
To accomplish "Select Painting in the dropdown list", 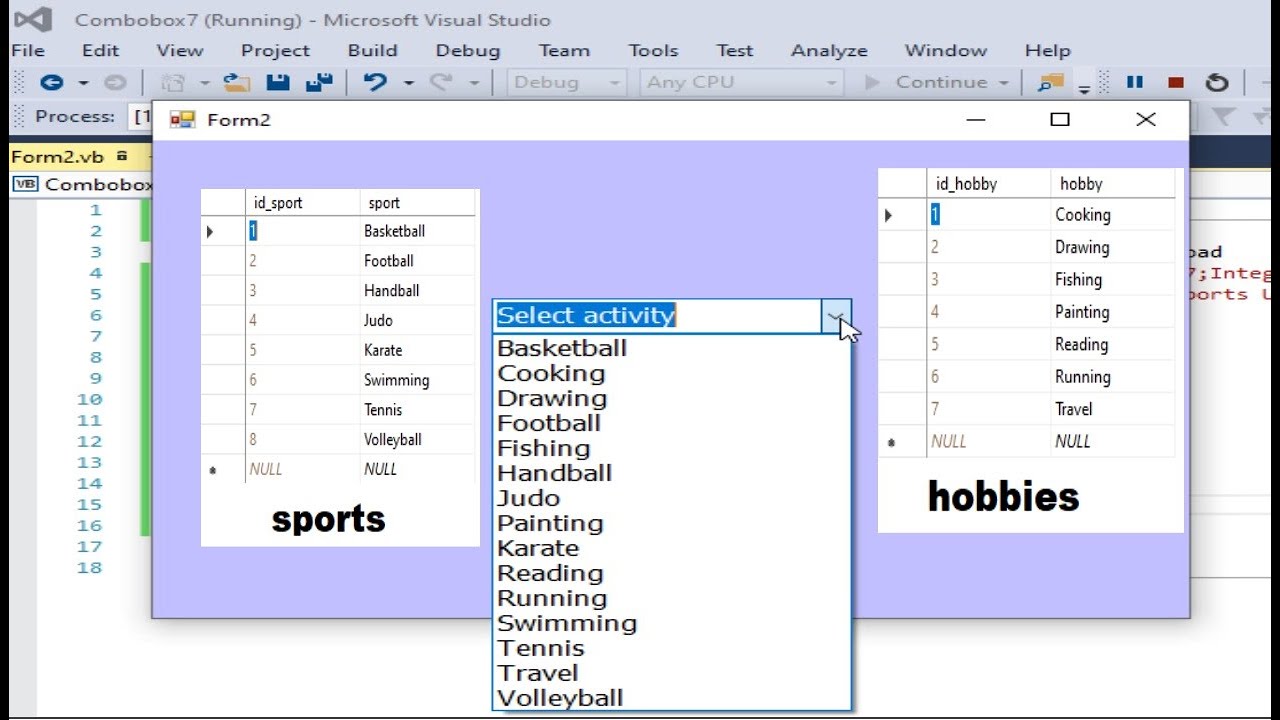I will click(672, 523).
